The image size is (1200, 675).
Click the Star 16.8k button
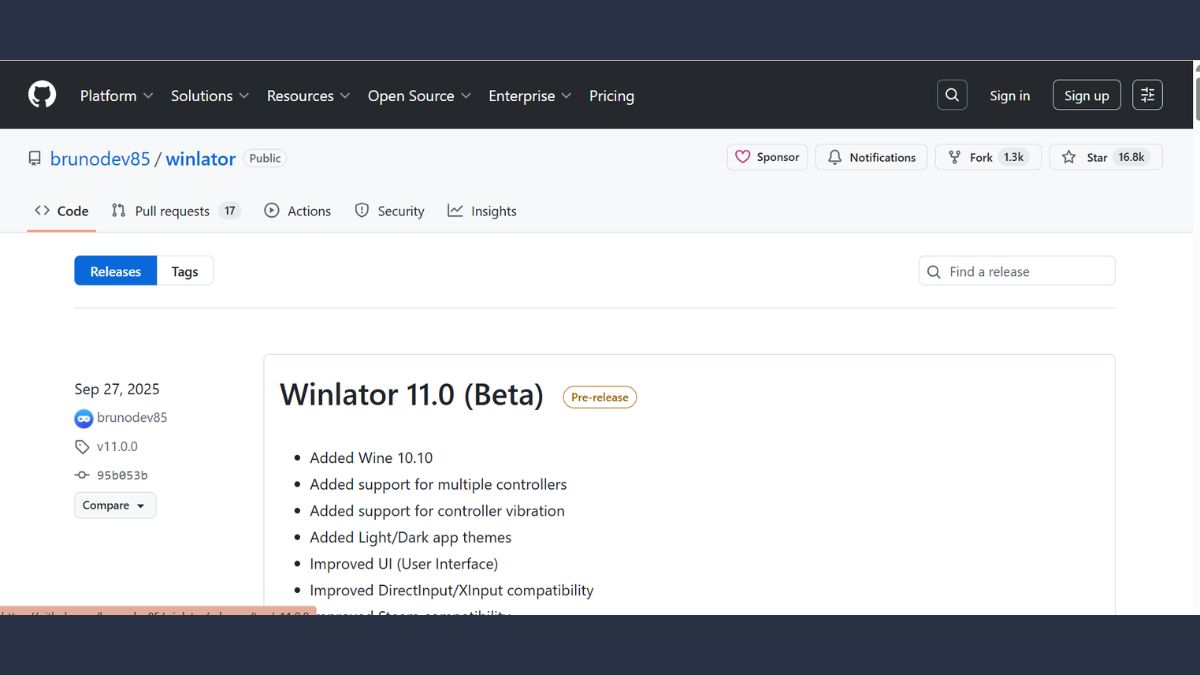1106,157
